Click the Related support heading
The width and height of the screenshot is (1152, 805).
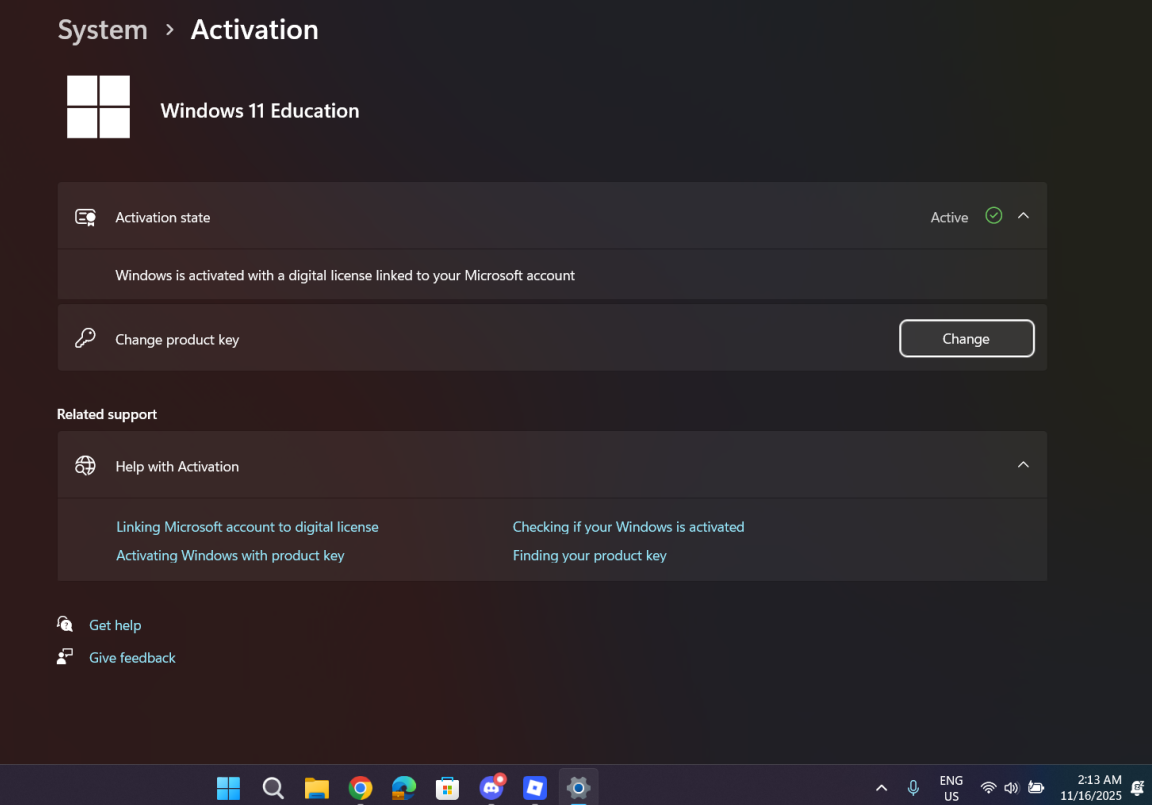click(x=107, y=414)
